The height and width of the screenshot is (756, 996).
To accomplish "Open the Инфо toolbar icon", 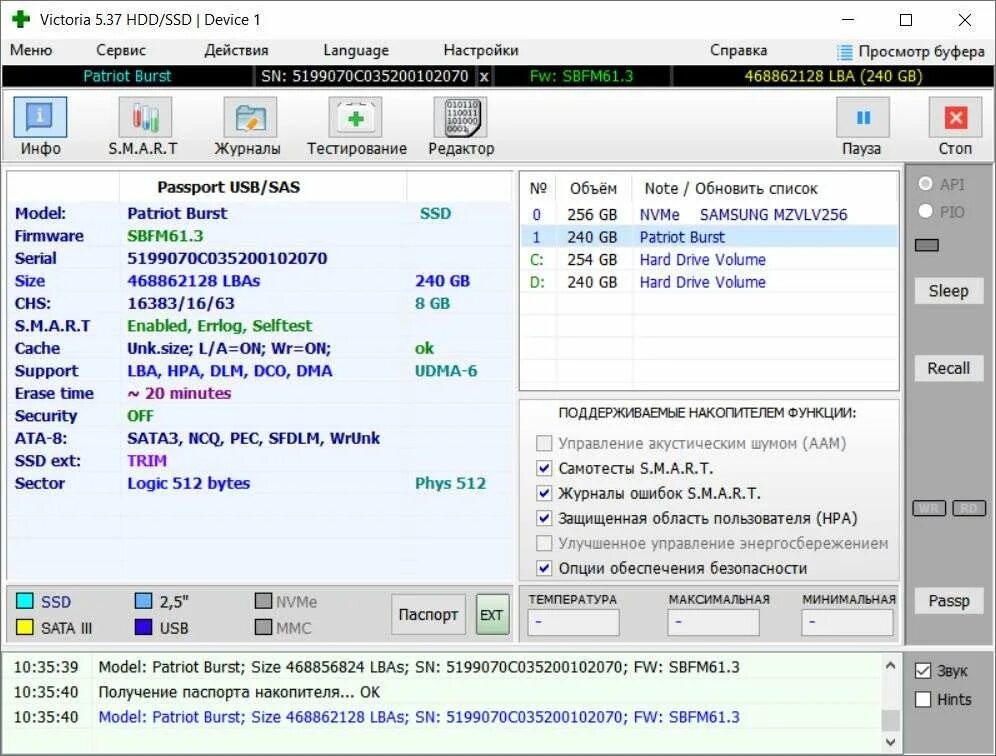I will (x=40, y=118).
